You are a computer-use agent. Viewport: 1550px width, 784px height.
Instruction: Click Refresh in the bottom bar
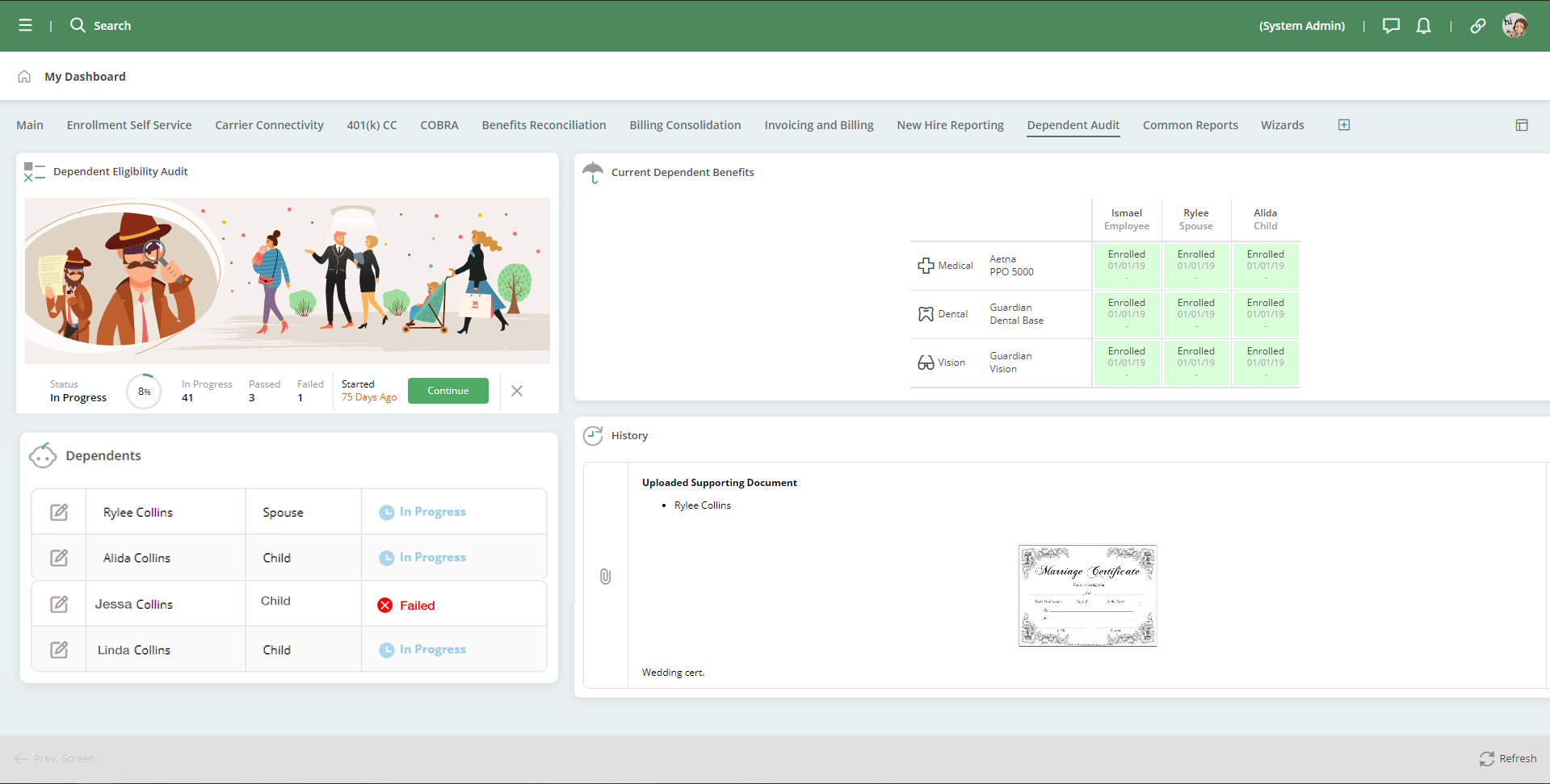point(1507,758)
